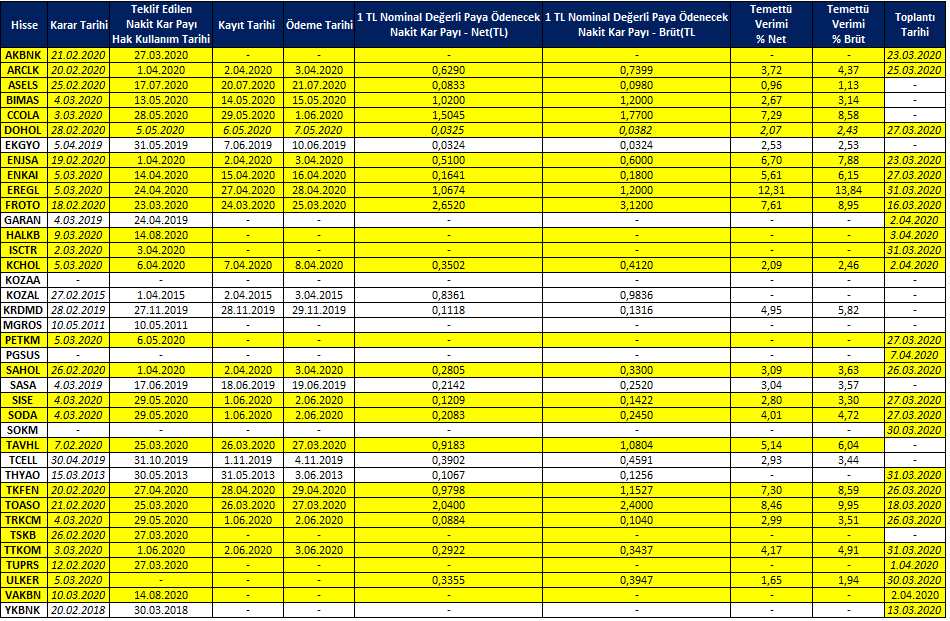Image resolution: width=950 pixels, height=621 pixels.
Task: Click the PETKM ticker cell
Action: [24, 340]
